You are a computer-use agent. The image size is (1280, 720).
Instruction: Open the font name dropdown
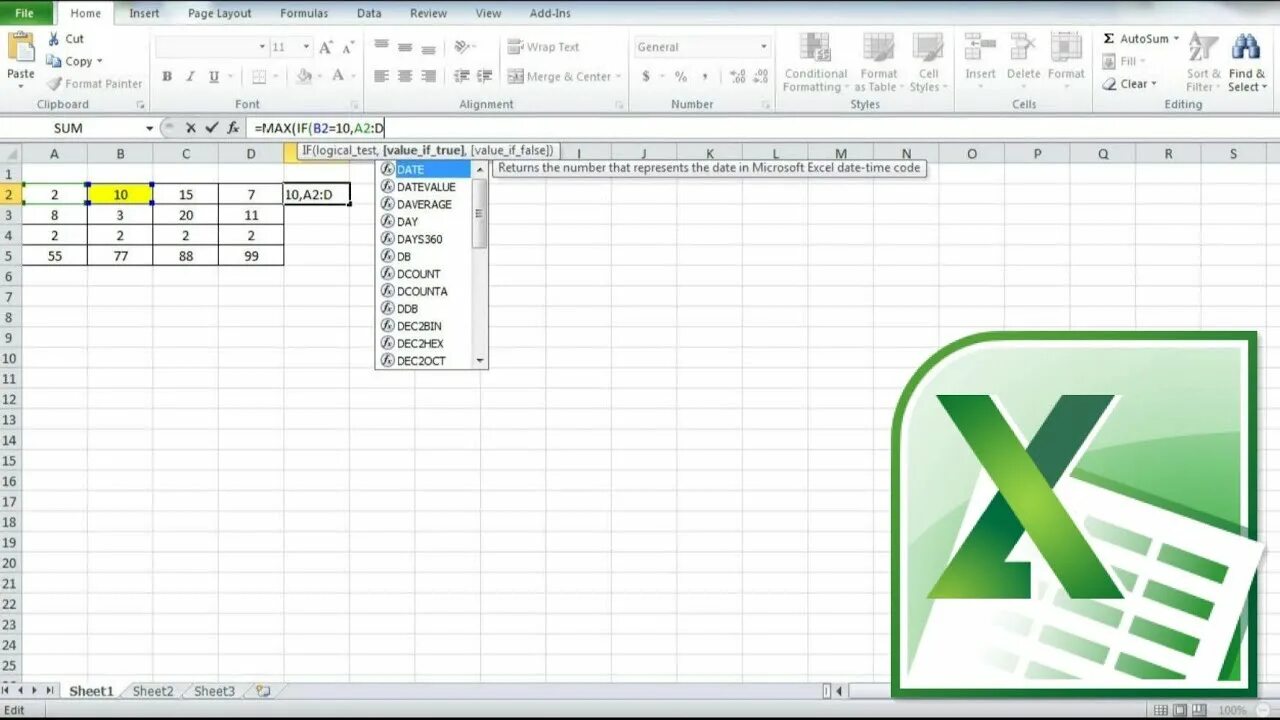262,47
